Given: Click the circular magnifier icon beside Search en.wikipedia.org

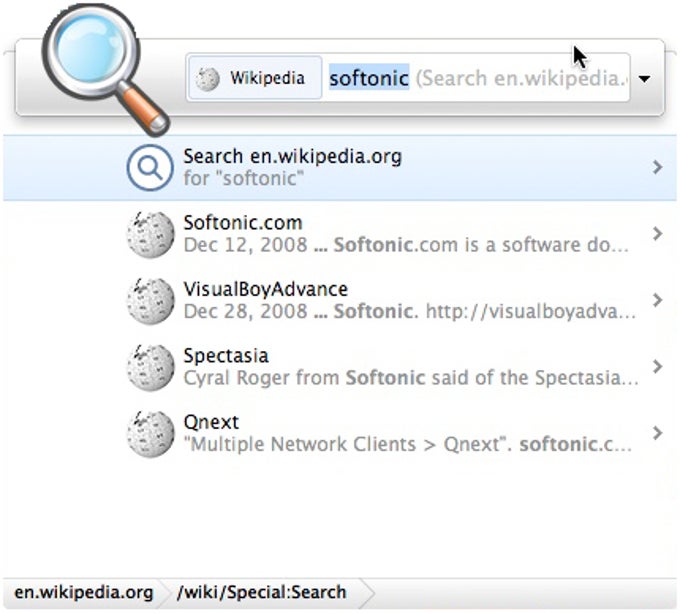Looking at the screenshot, I should click(150, 167).
